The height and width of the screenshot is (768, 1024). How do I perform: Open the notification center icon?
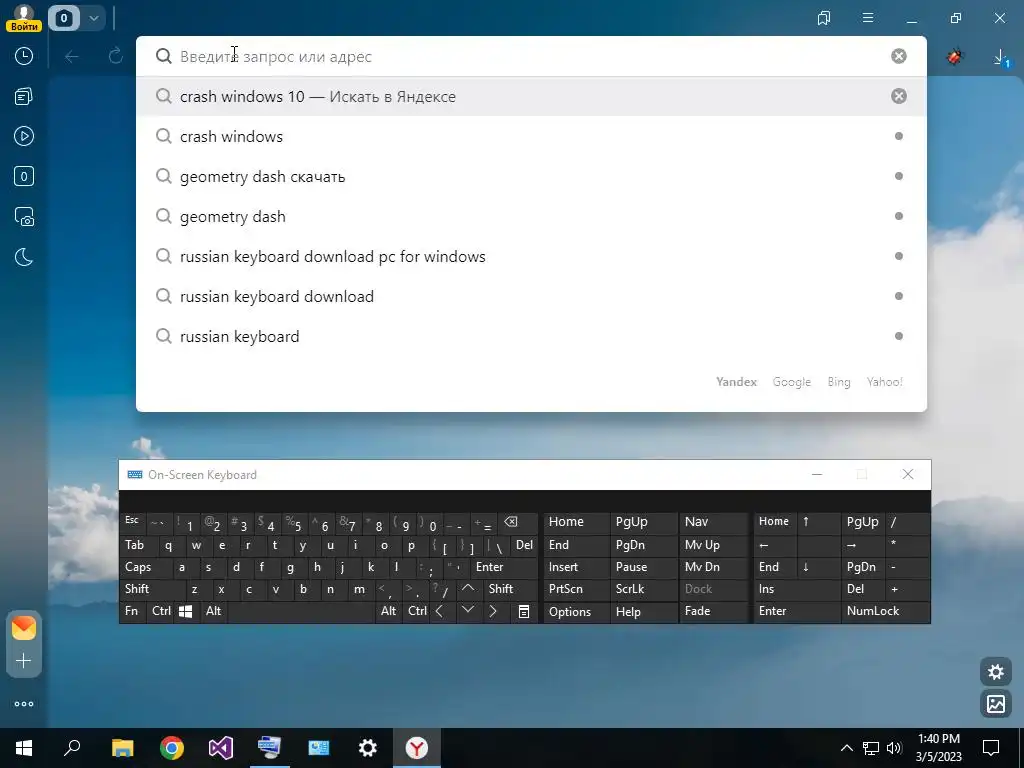click(991, 748)
